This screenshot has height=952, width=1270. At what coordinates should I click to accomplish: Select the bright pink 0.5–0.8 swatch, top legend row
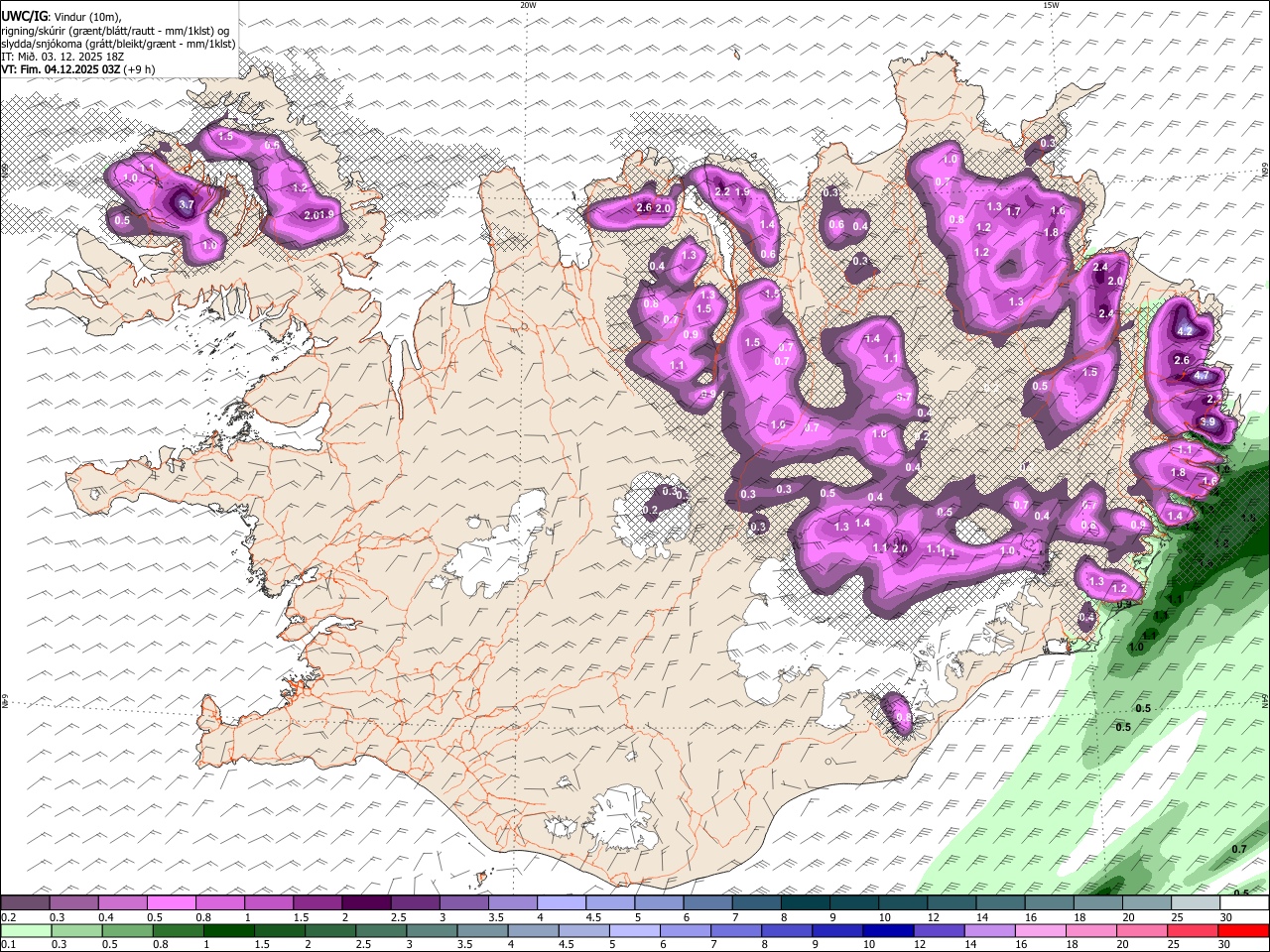171,903
